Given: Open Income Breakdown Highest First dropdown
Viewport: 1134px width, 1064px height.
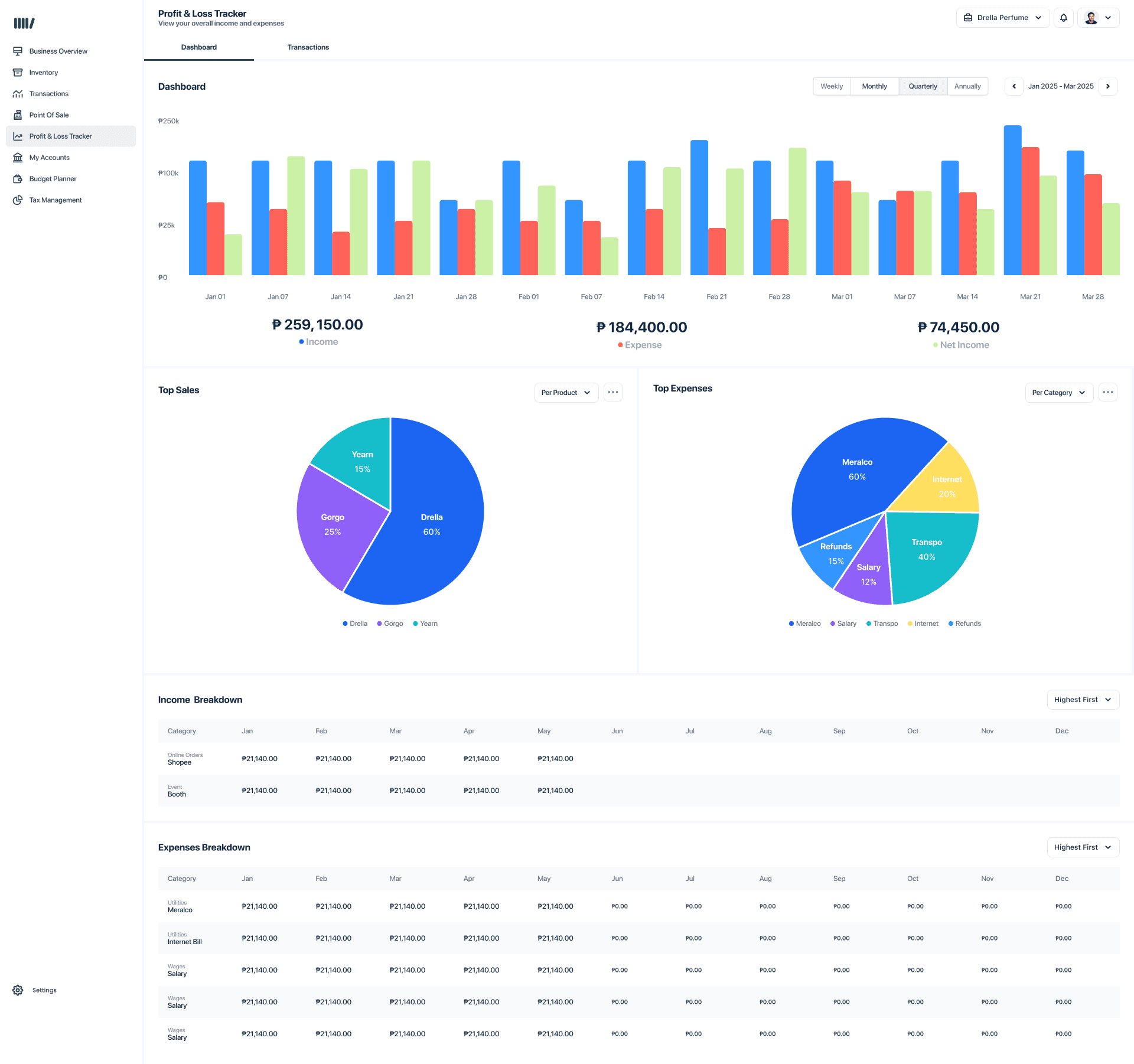Looking at the screenshot, I should coord(1083,700).
